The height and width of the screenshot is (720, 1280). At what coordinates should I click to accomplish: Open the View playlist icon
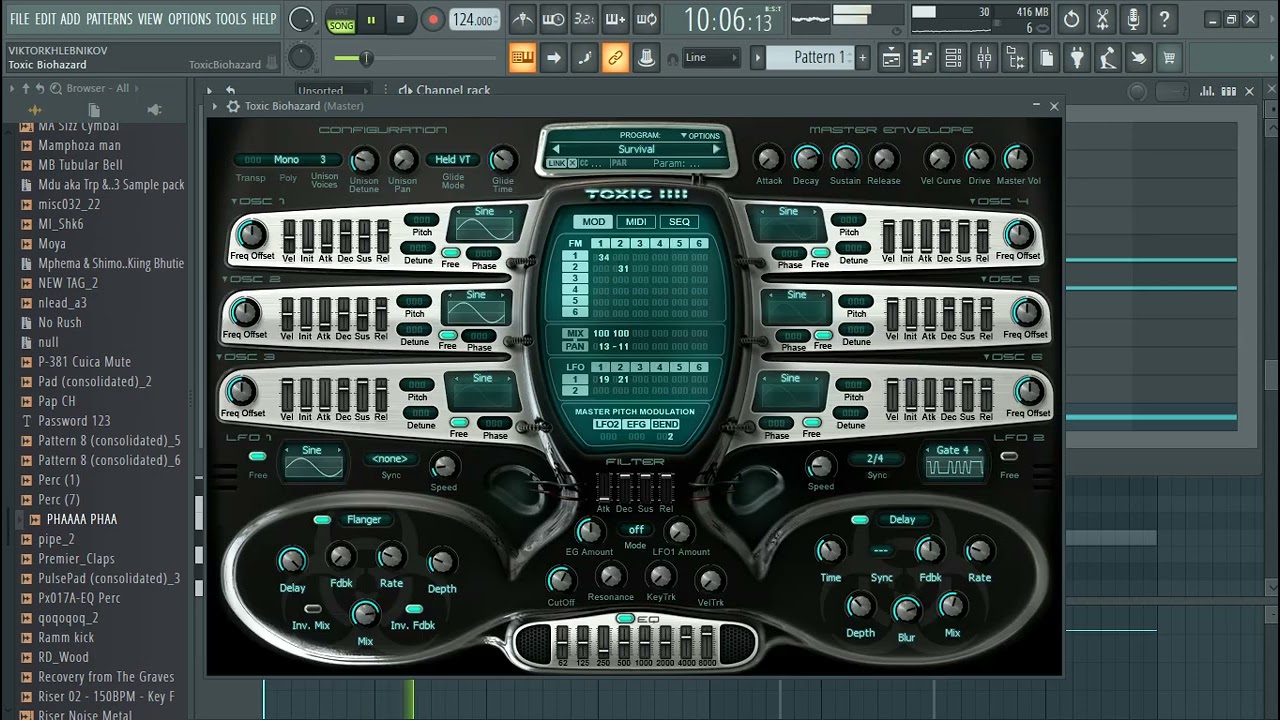tap(891, 58)
